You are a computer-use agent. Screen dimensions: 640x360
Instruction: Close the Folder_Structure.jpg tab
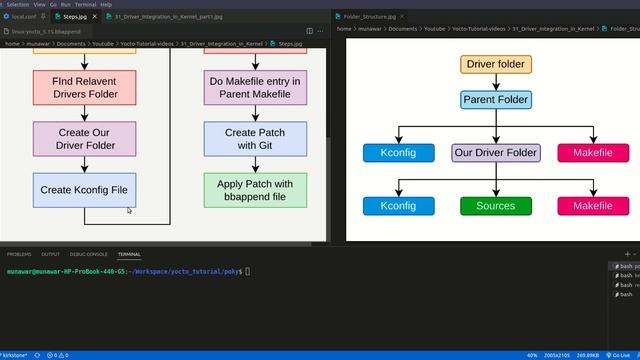point(402,16)
